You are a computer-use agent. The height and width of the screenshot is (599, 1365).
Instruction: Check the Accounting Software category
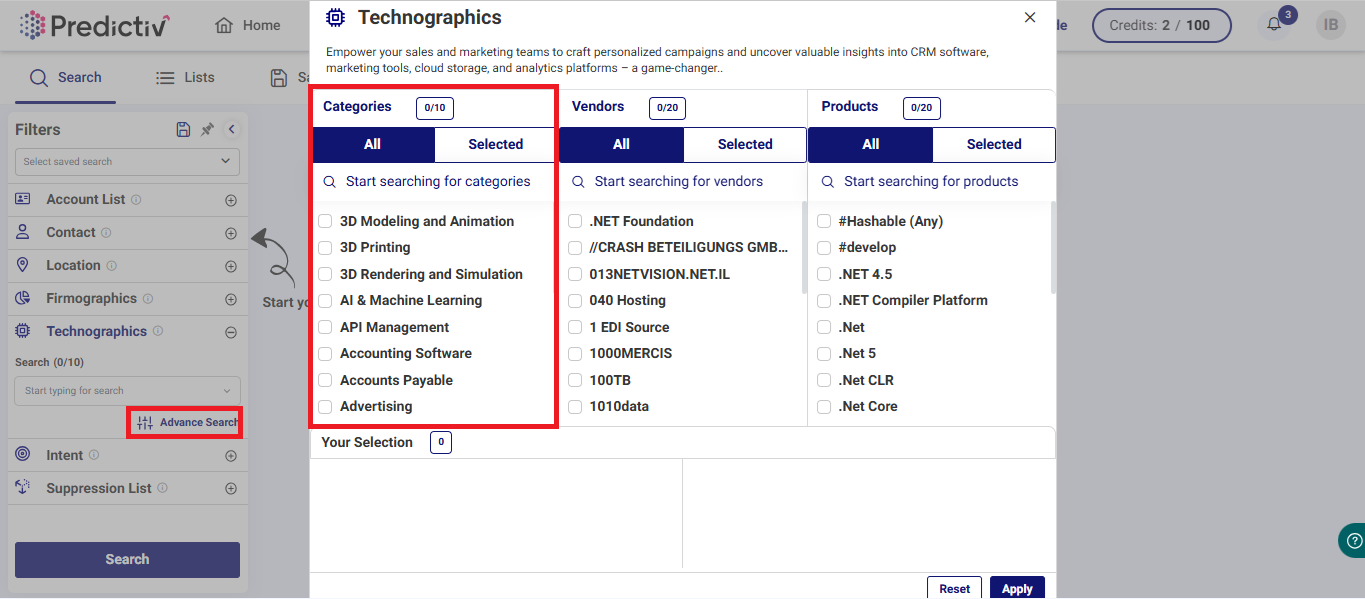tap(325, 353)
